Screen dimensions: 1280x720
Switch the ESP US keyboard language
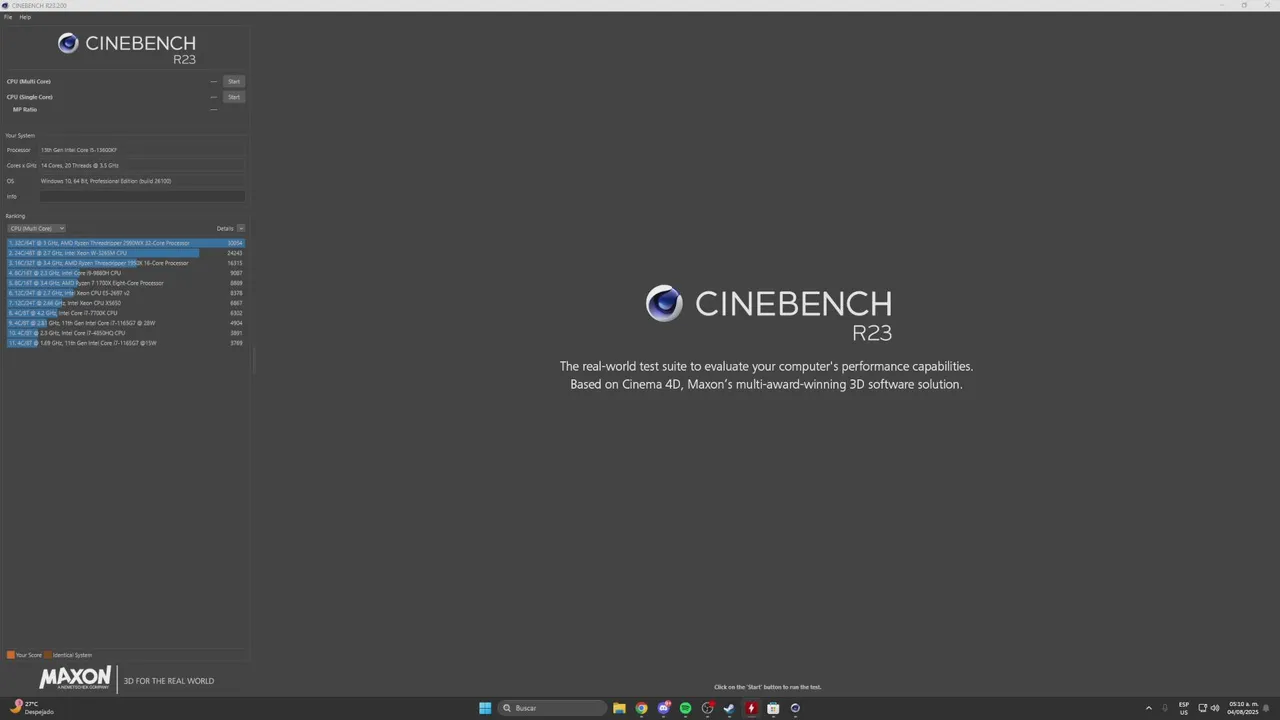click(1184, 708)
